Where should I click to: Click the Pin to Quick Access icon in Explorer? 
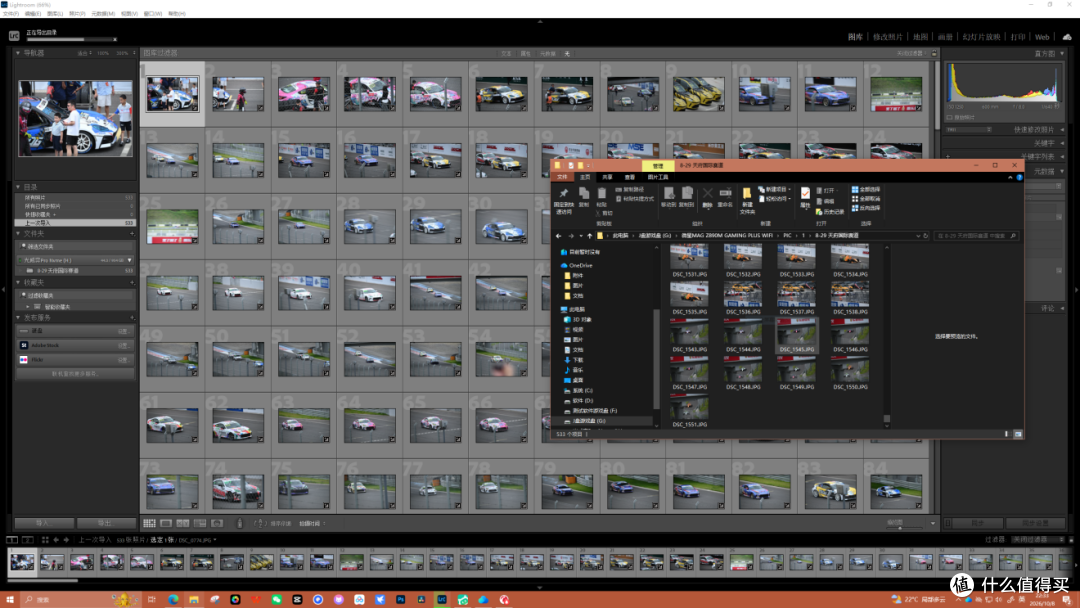coord(563,194)
